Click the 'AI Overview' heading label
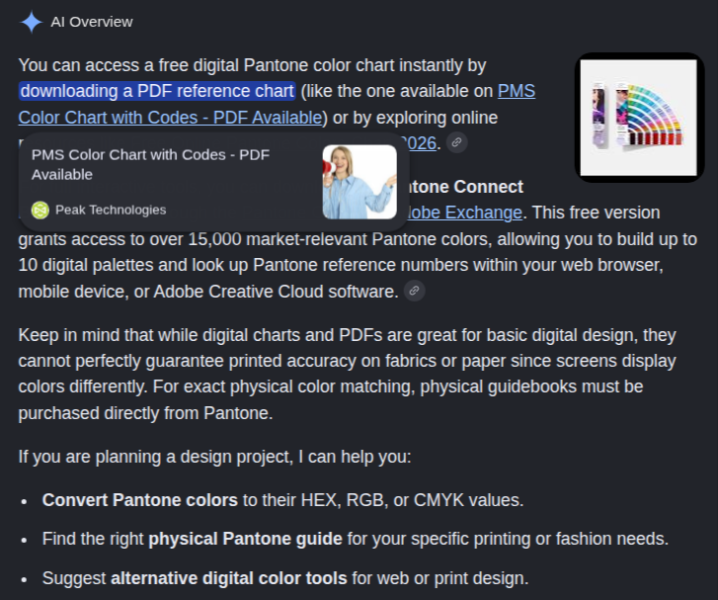718x600 pixels. 92,22
